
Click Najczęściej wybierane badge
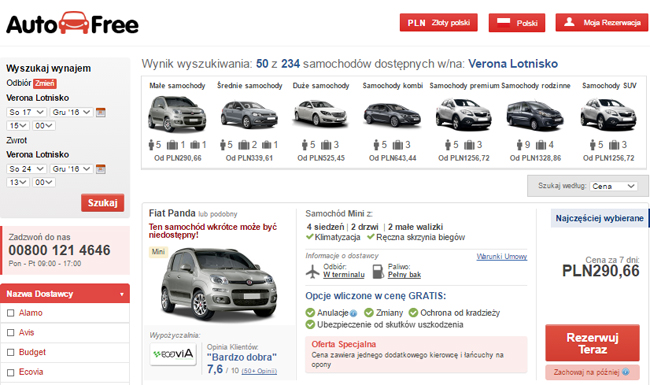pos(599,218)
